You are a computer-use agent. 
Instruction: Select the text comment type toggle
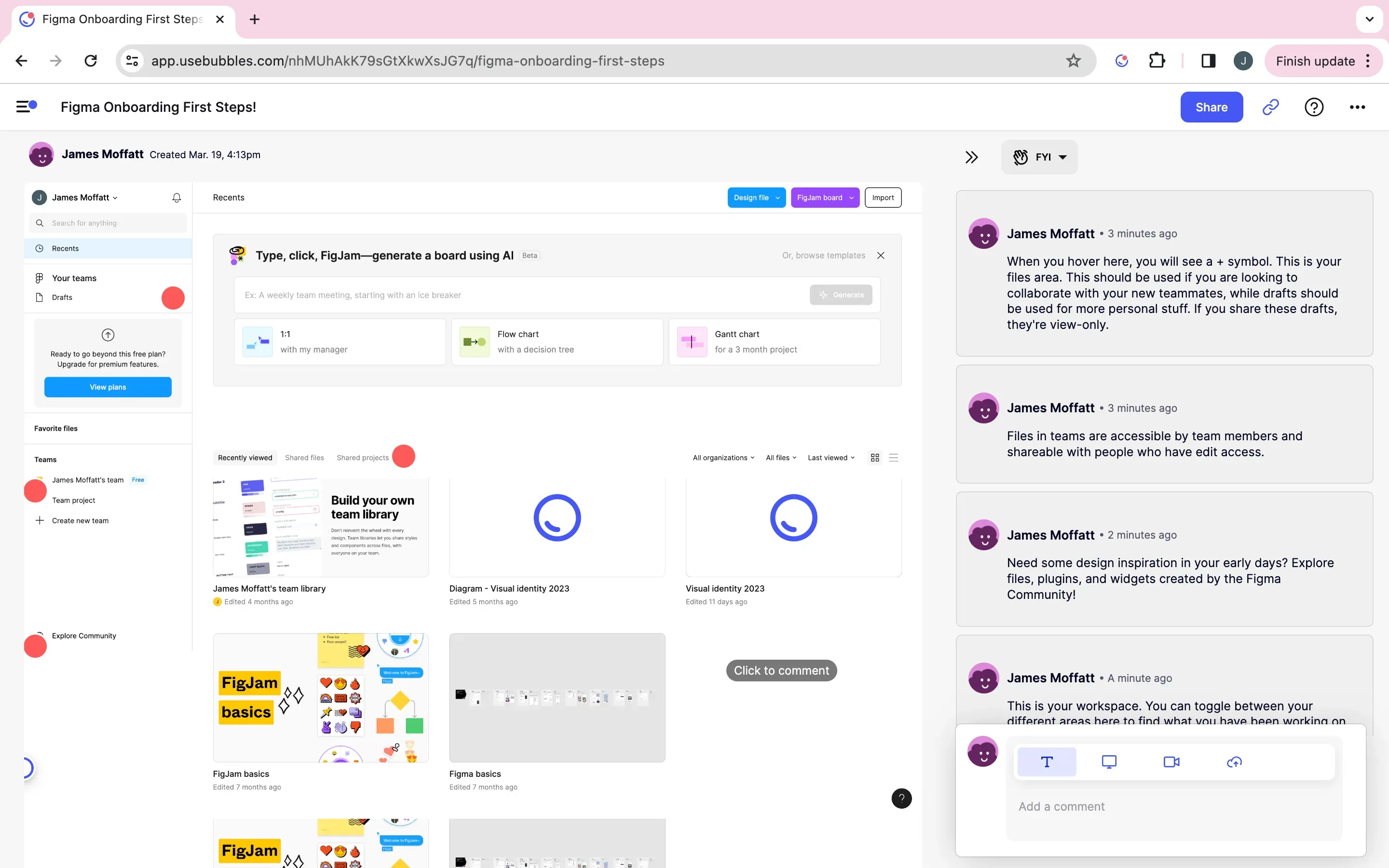coord(1047,762)
